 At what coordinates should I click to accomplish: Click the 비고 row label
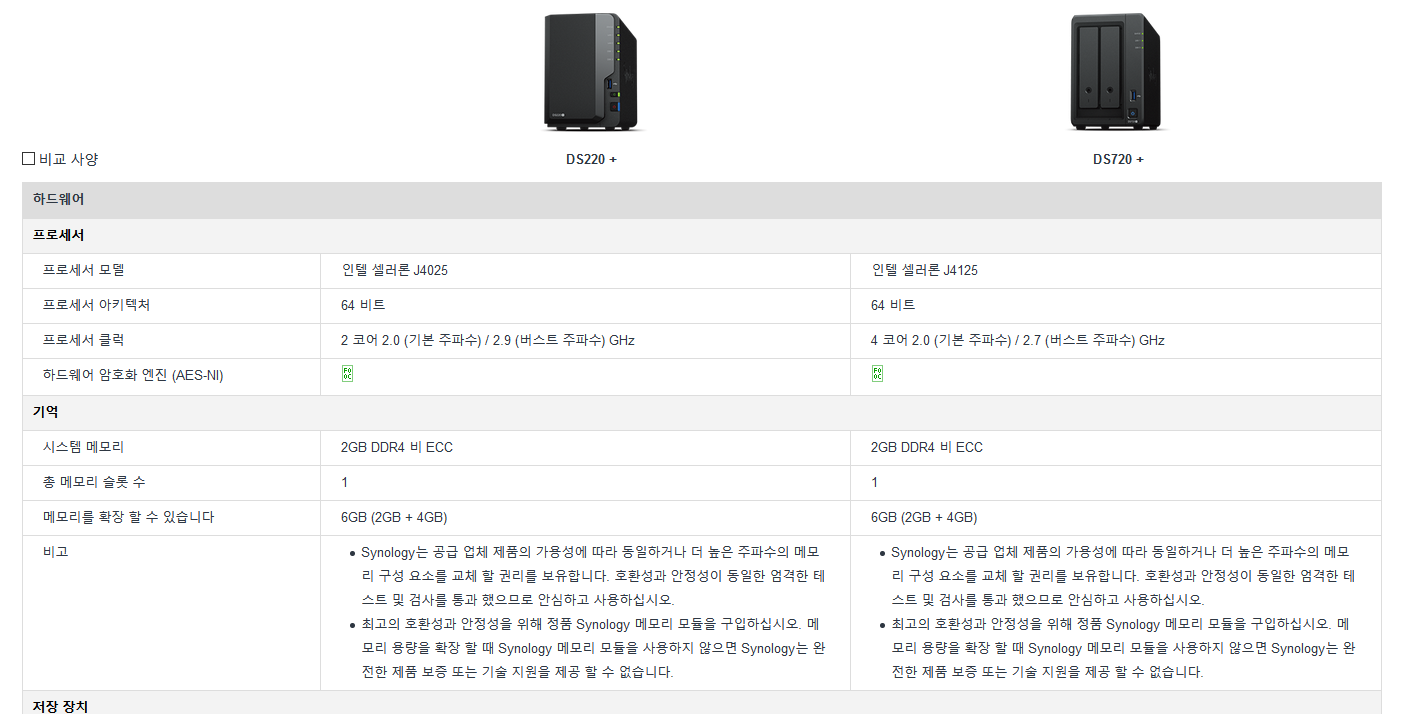point(55,551)
